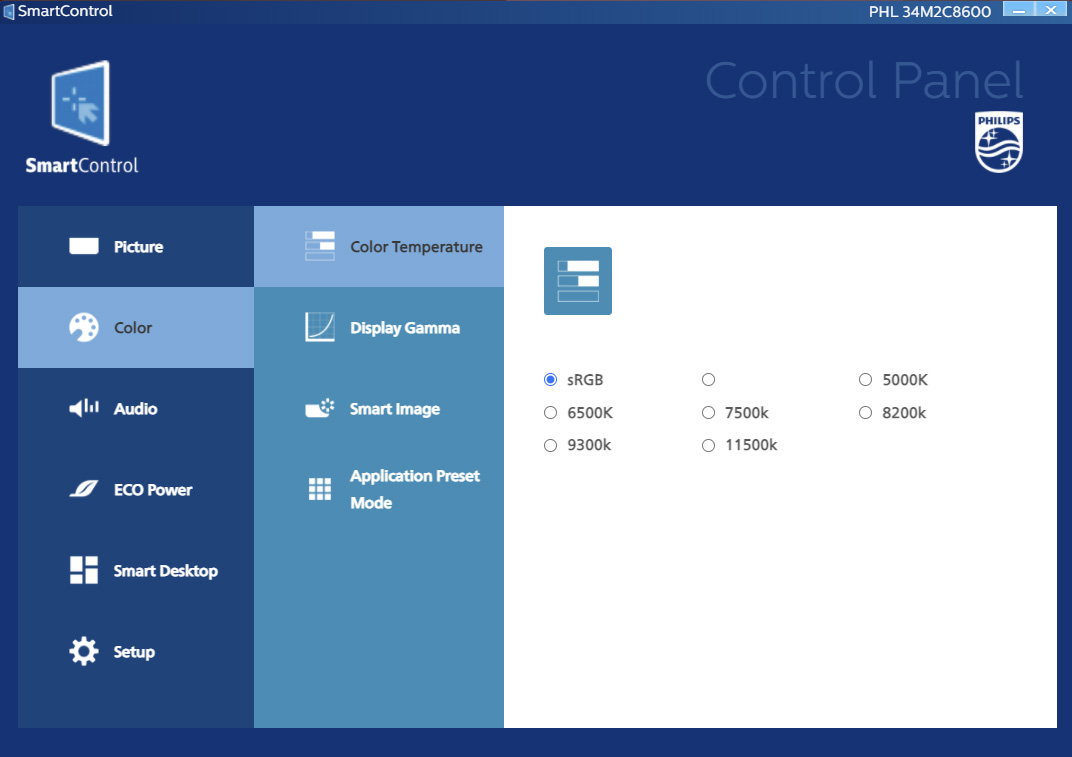This screenshot has height=757, width=1072.
Task: Click the large Color Temperature icon in white panel
Action: coord(578,281)
